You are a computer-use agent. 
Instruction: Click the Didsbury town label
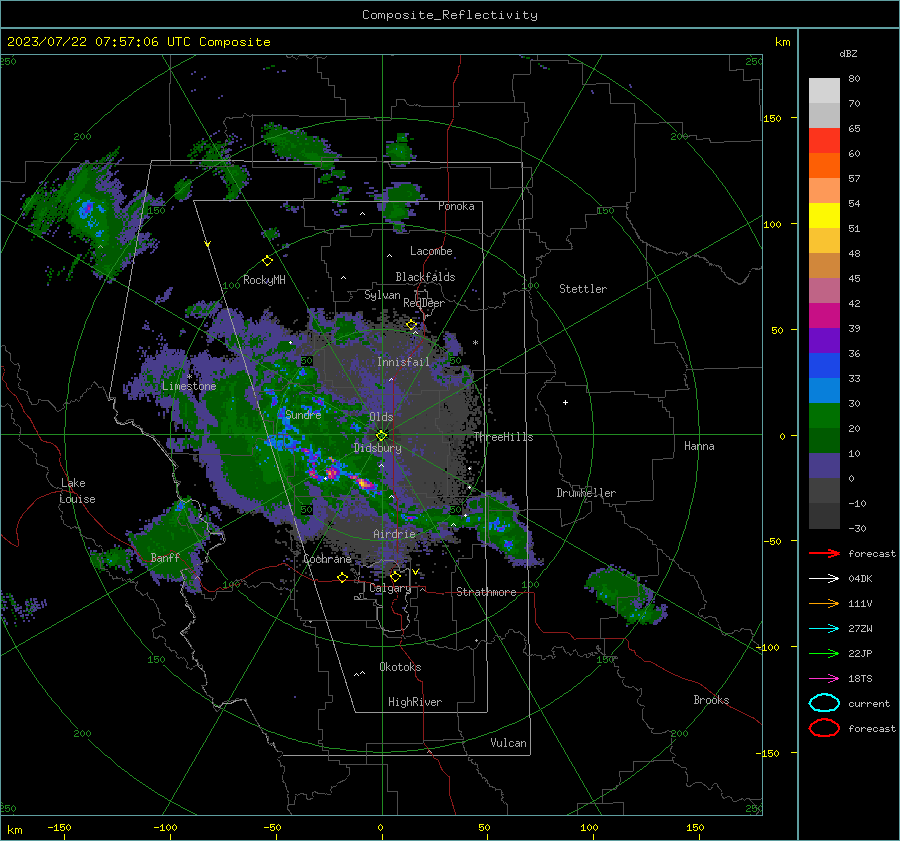coord(377,448)
